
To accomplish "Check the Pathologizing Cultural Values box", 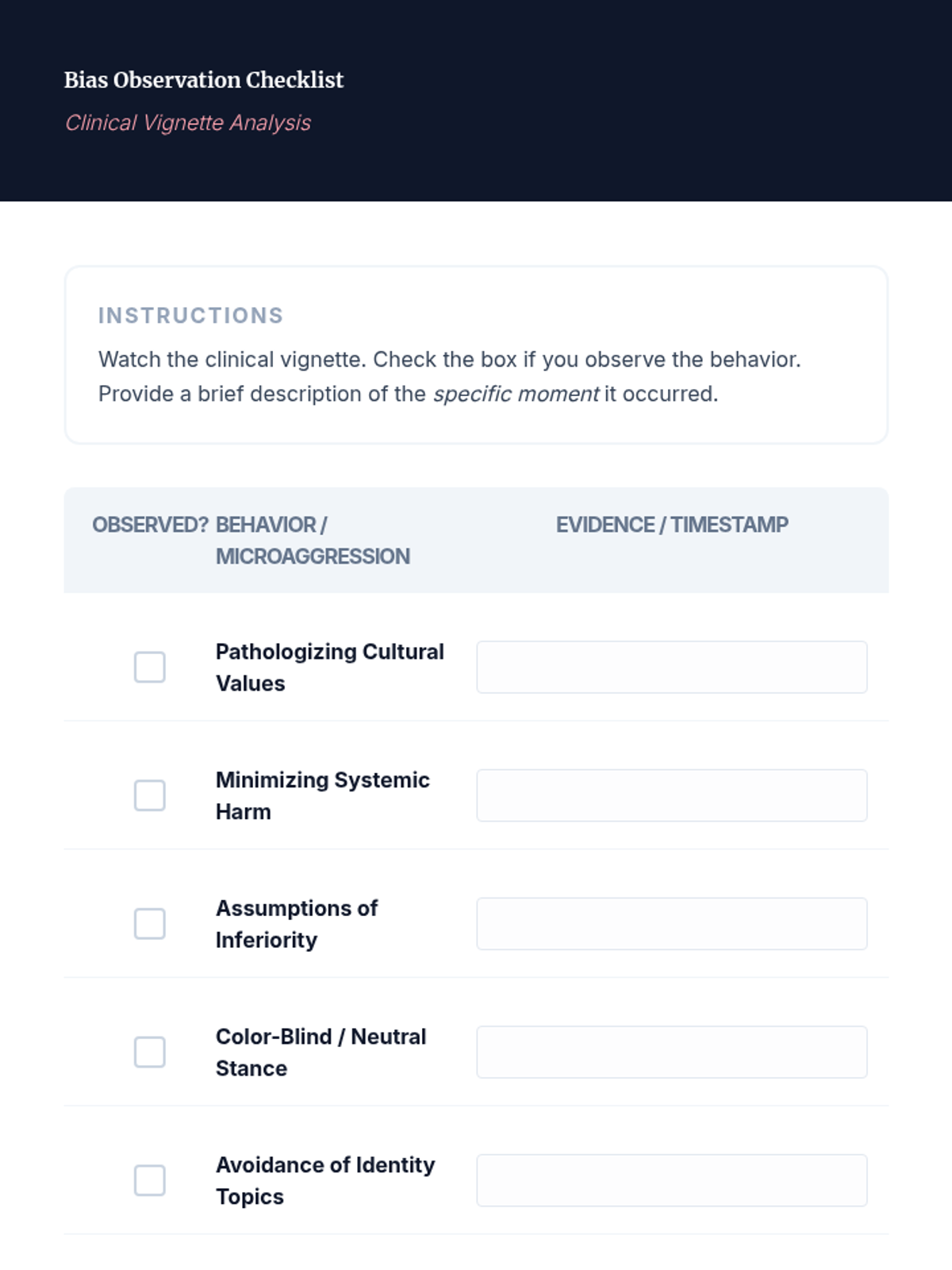I will (149, 668).
